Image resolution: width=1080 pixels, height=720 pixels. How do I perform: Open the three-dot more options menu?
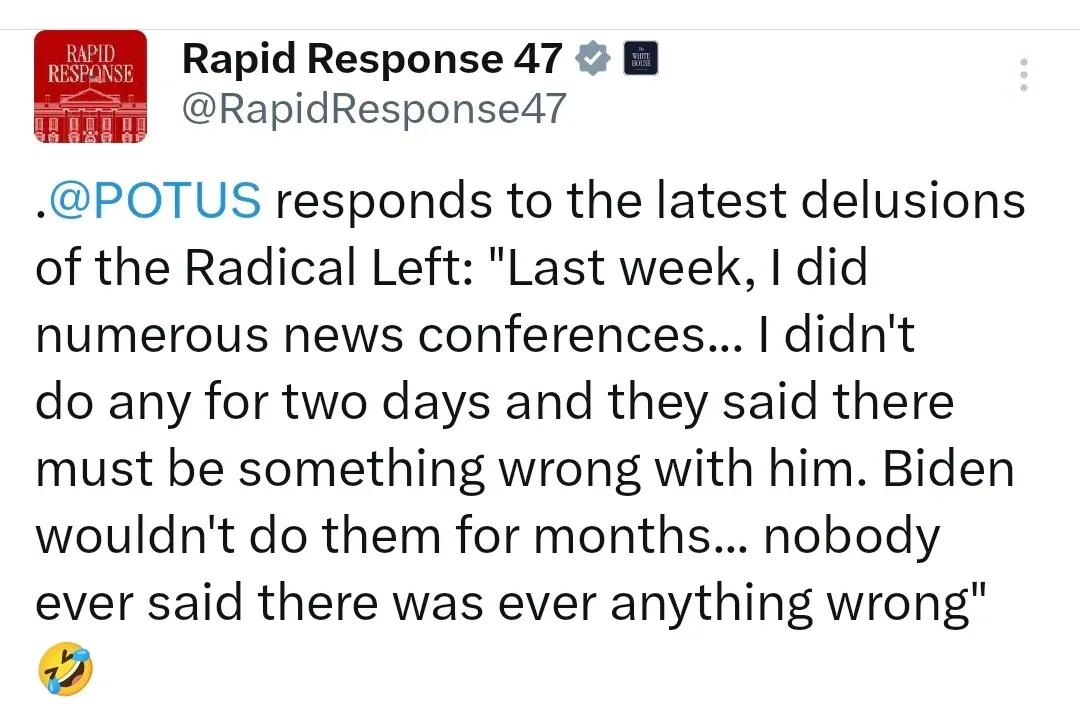(x=1024, y=74)
